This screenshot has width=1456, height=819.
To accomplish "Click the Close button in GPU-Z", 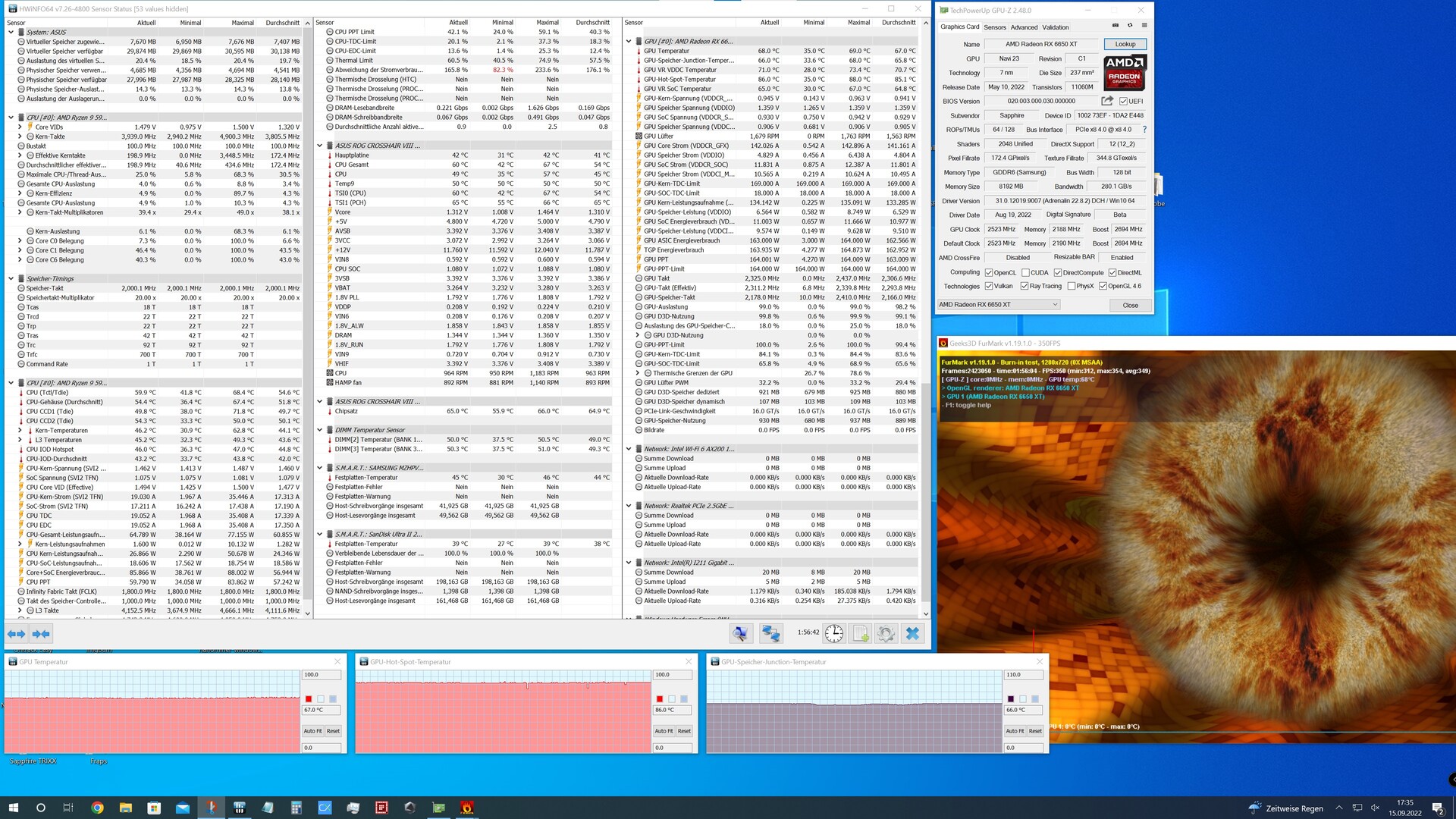I will tap(1130, 306).
